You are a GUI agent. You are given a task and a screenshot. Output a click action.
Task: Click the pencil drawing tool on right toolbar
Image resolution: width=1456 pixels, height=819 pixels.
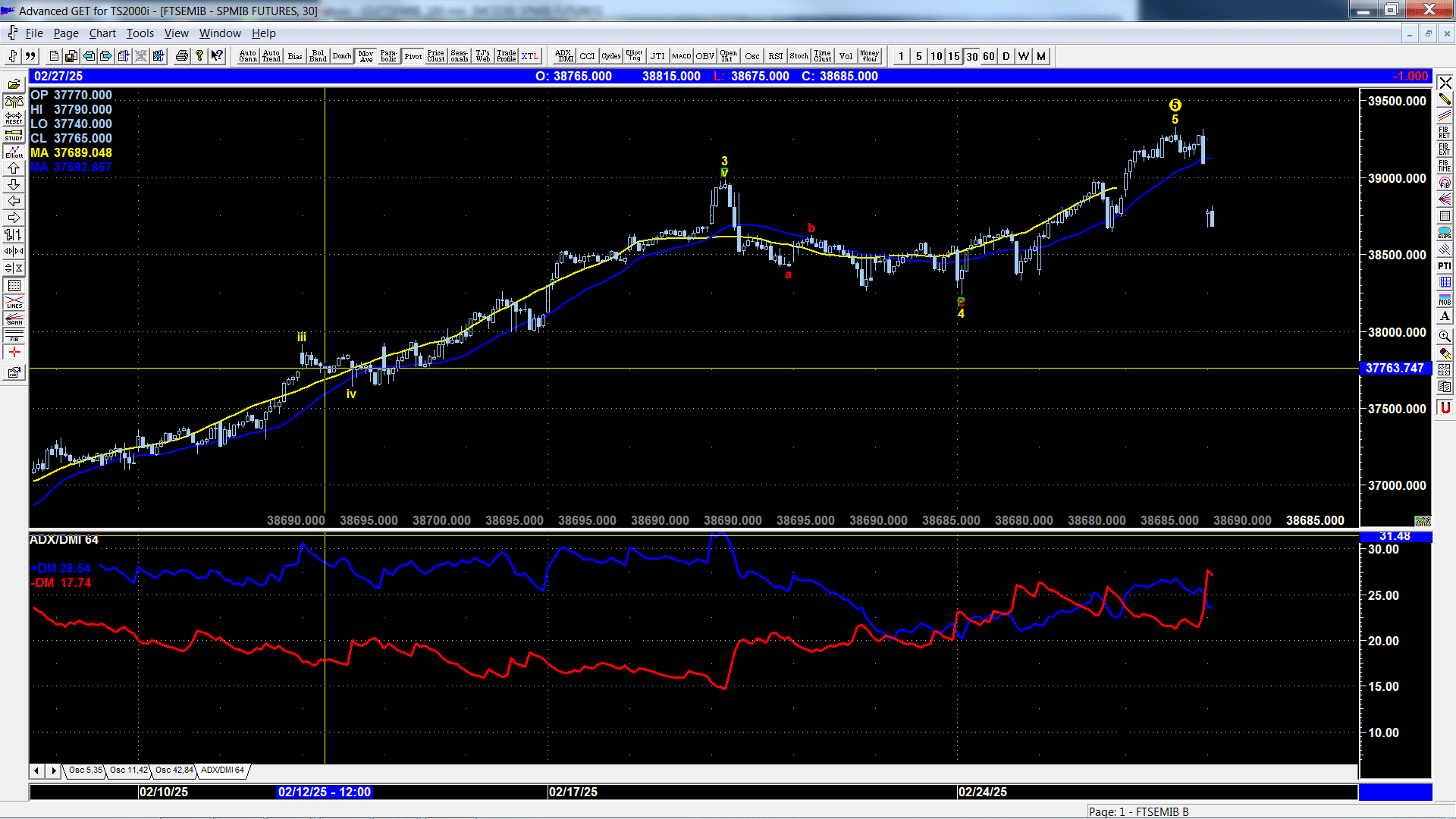pos(1445,99)
